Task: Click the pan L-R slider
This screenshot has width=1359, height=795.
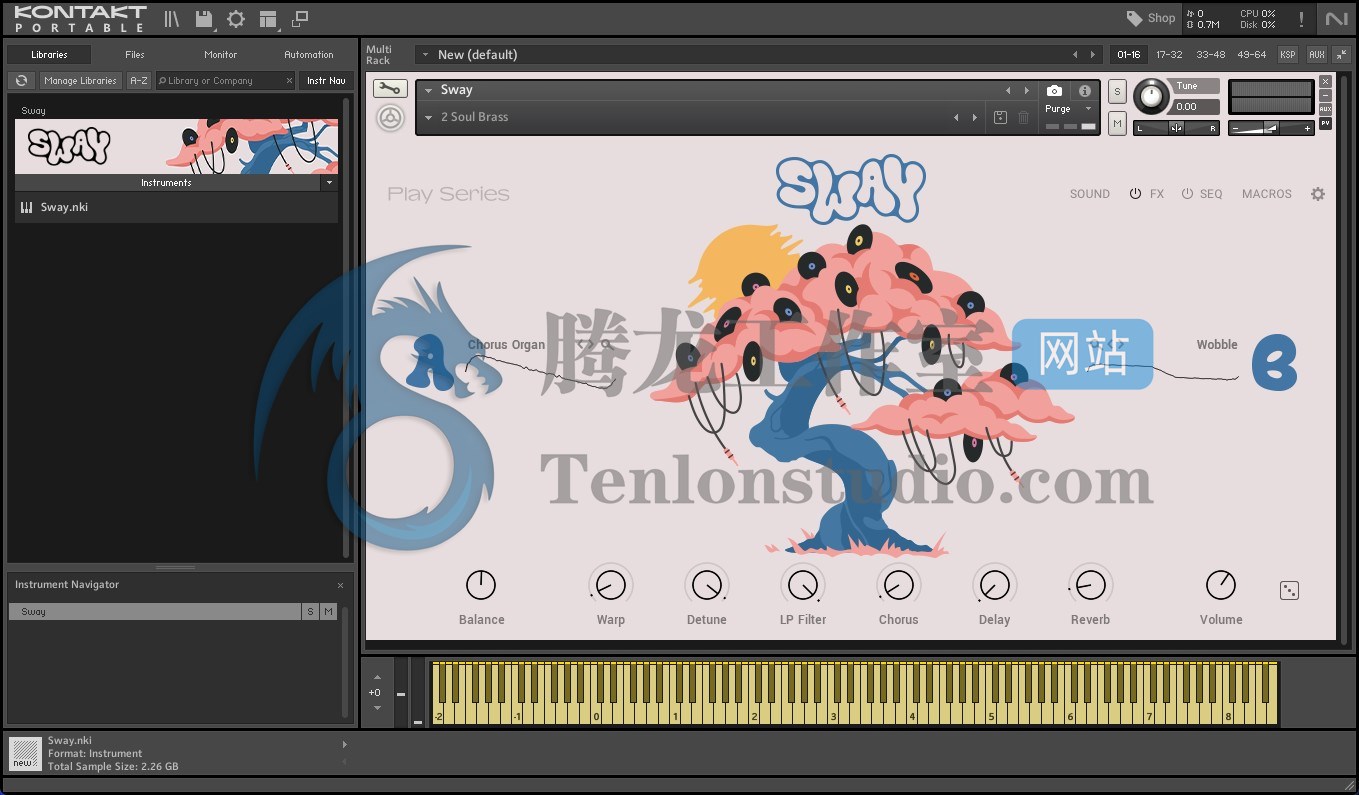Action: point(1176,128)
